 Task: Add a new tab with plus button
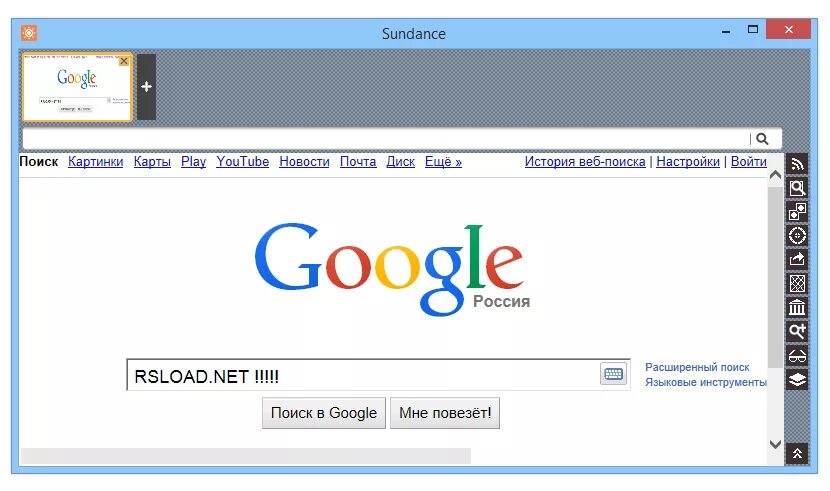pos(147,87)
